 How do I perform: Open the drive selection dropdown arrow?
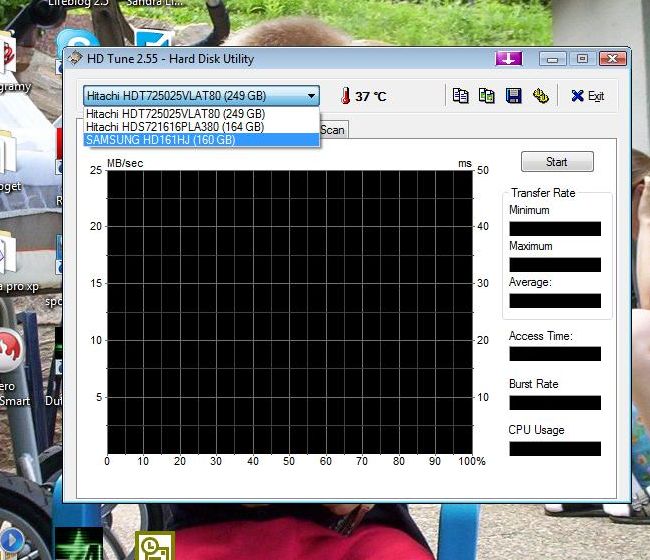click(x=311, y=96)
